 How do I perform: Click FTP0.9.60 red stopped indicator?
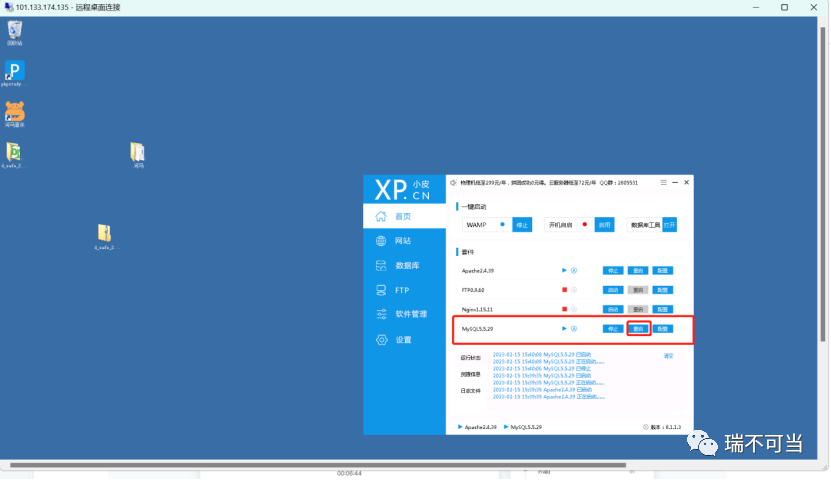[x=564, y=290]
